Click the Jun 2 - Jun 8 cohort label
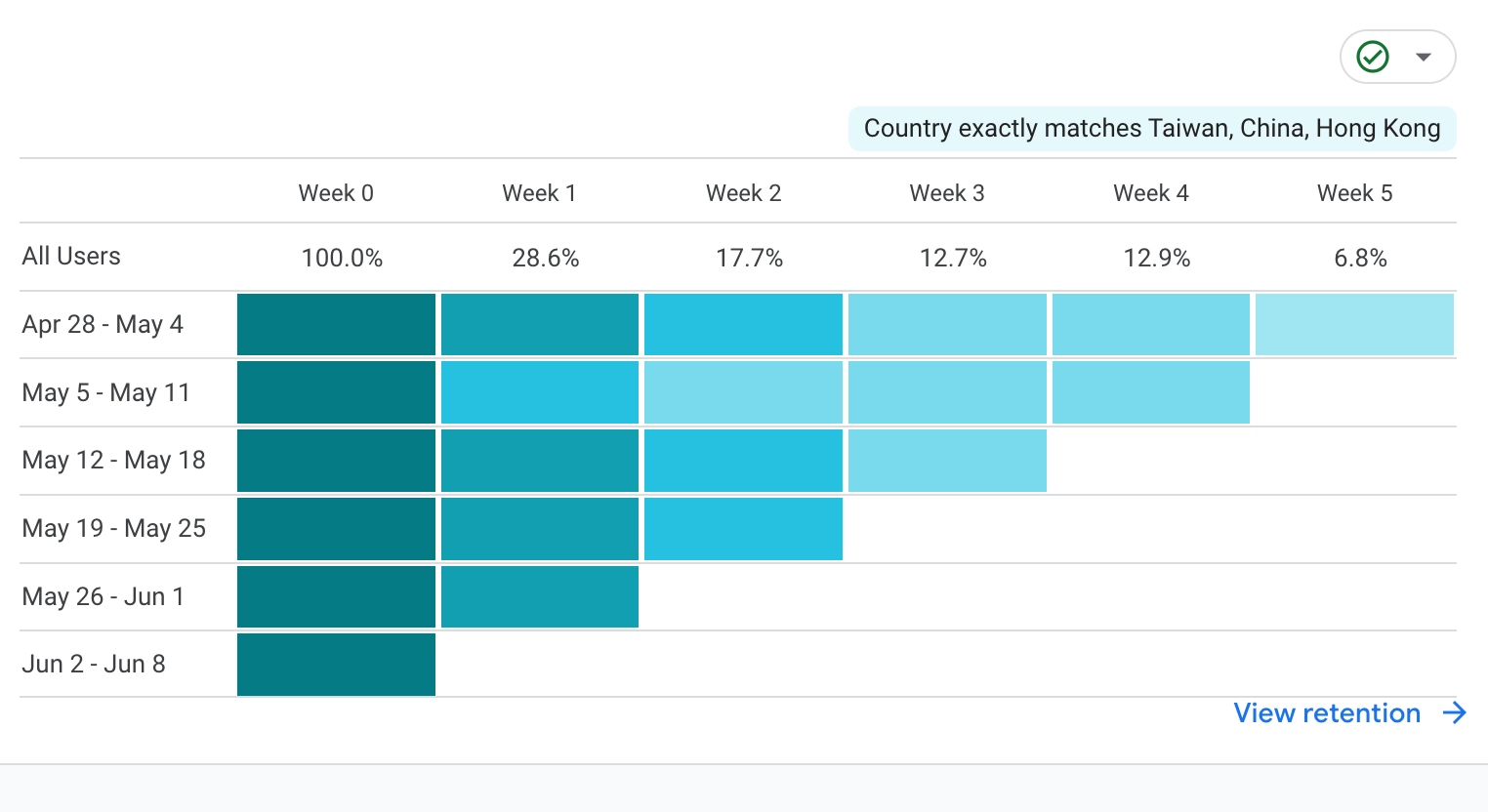1488x812 pixels. coord(94,665)
